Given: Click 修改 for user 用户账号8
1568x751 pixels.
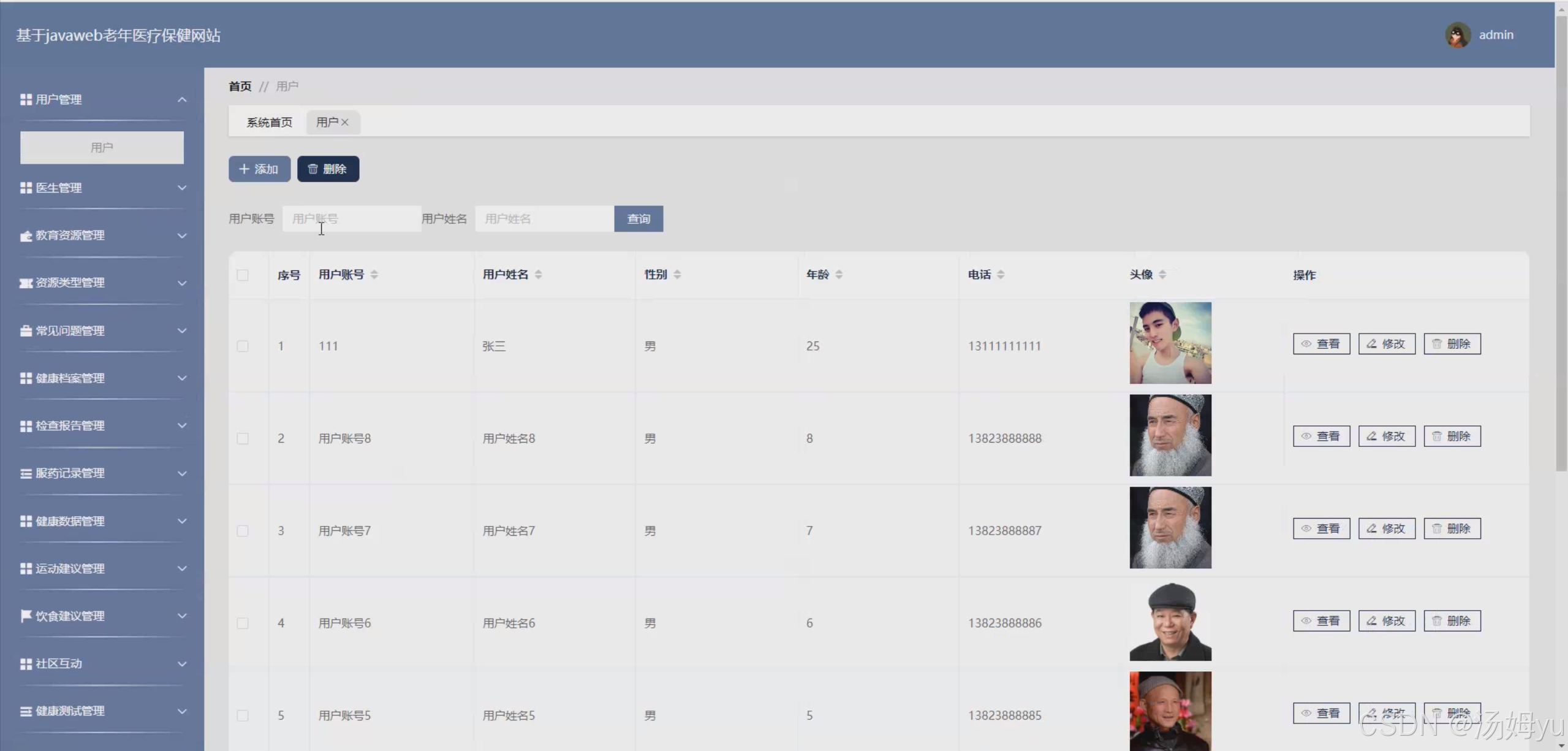Looking at the screenshot, I should pos(1387,436).
